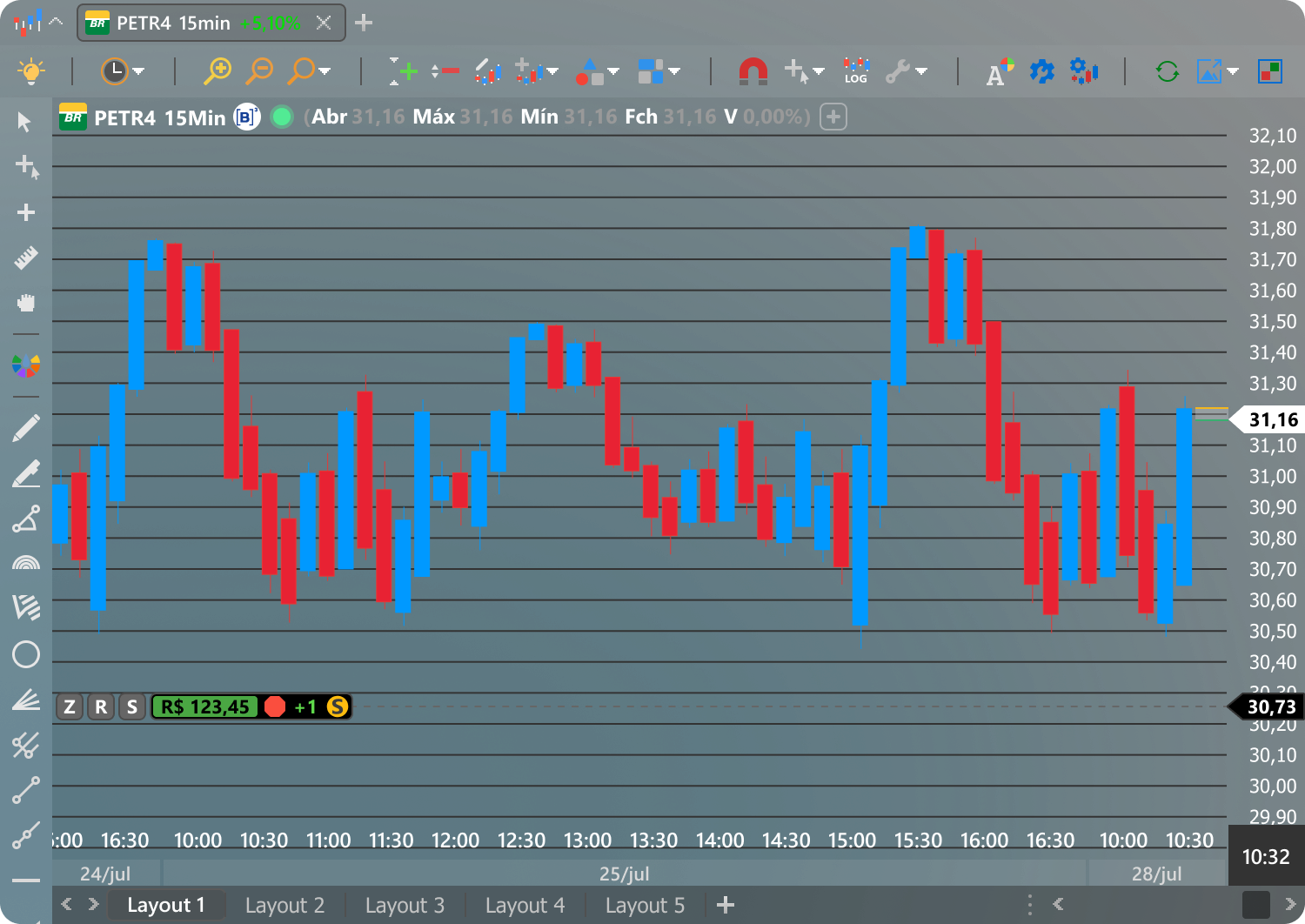Viewport: 1305px width, 924px height.
Task: Toggle the R button on the order bar
Action: 101,706
